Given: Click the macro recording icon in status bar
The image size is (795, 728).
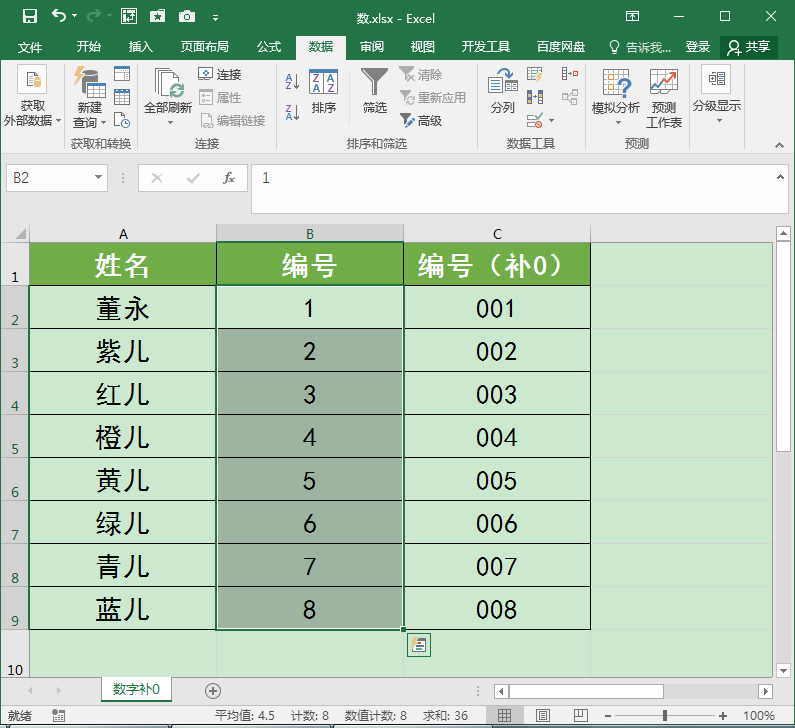Looking at the screenshot, I should pyautogui.click(x=58, y=715).
